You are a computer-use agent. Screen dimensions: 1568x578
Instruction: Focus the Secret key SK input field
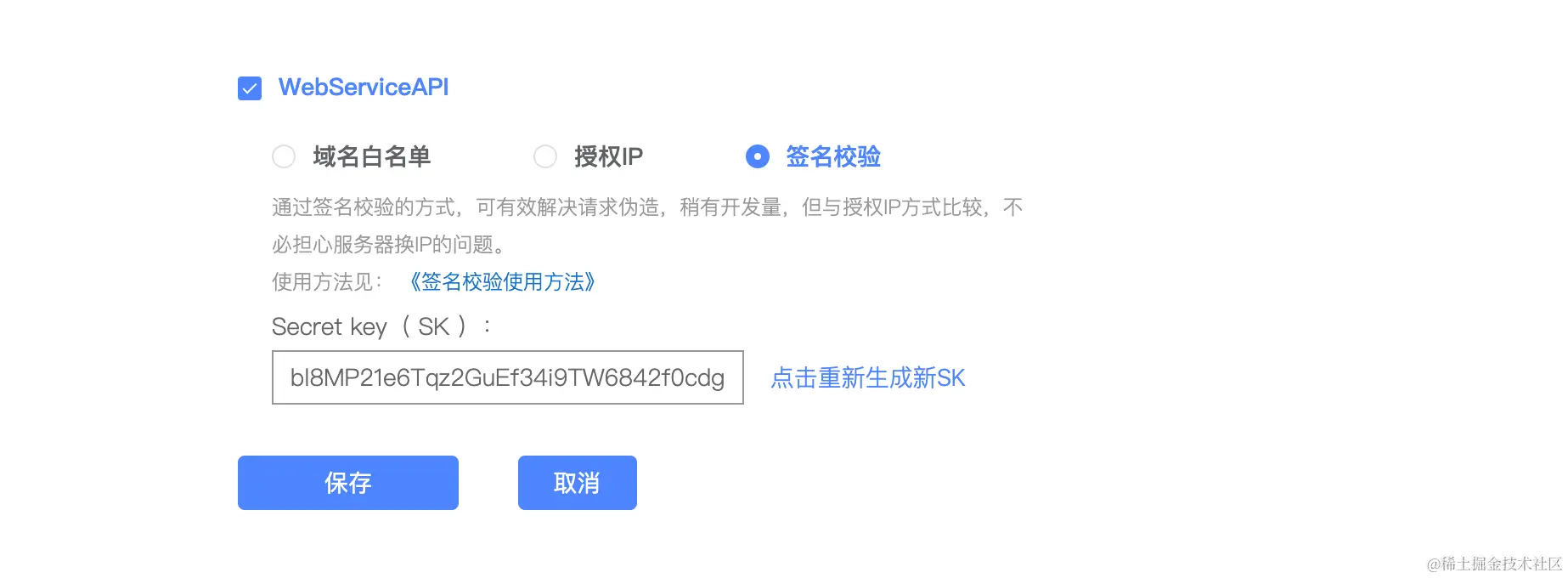coord(508,377)
